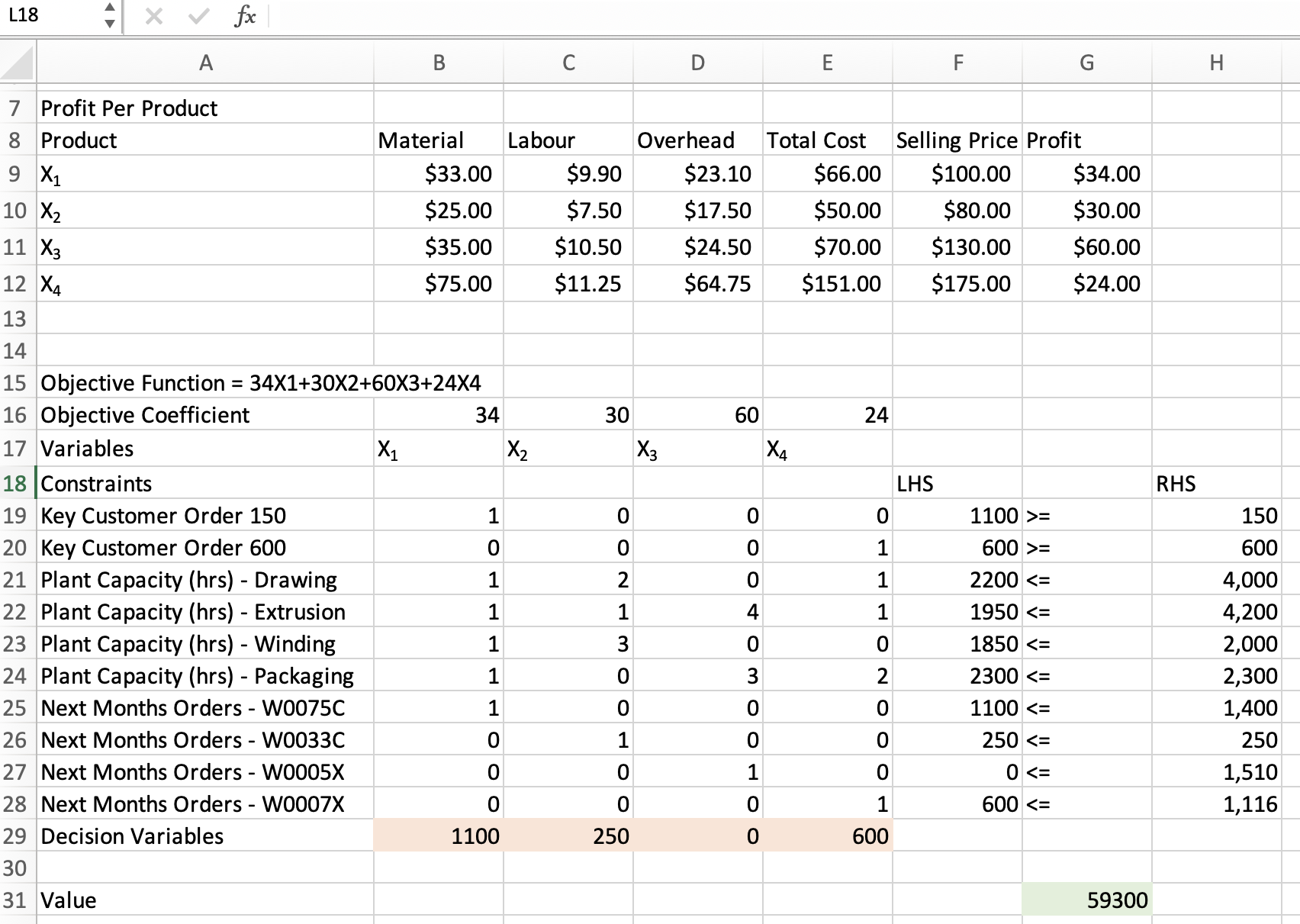Select column H header
This screenshot has height=924, width=1300.
pyautogui.click(x=1215, y=63)
